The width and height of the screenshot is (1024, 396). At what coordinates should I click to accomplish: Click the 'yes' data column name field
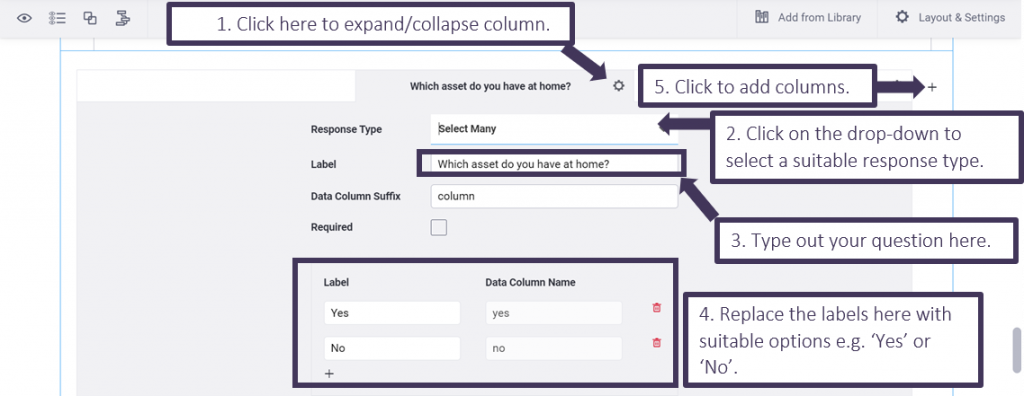tap(554, 313)
